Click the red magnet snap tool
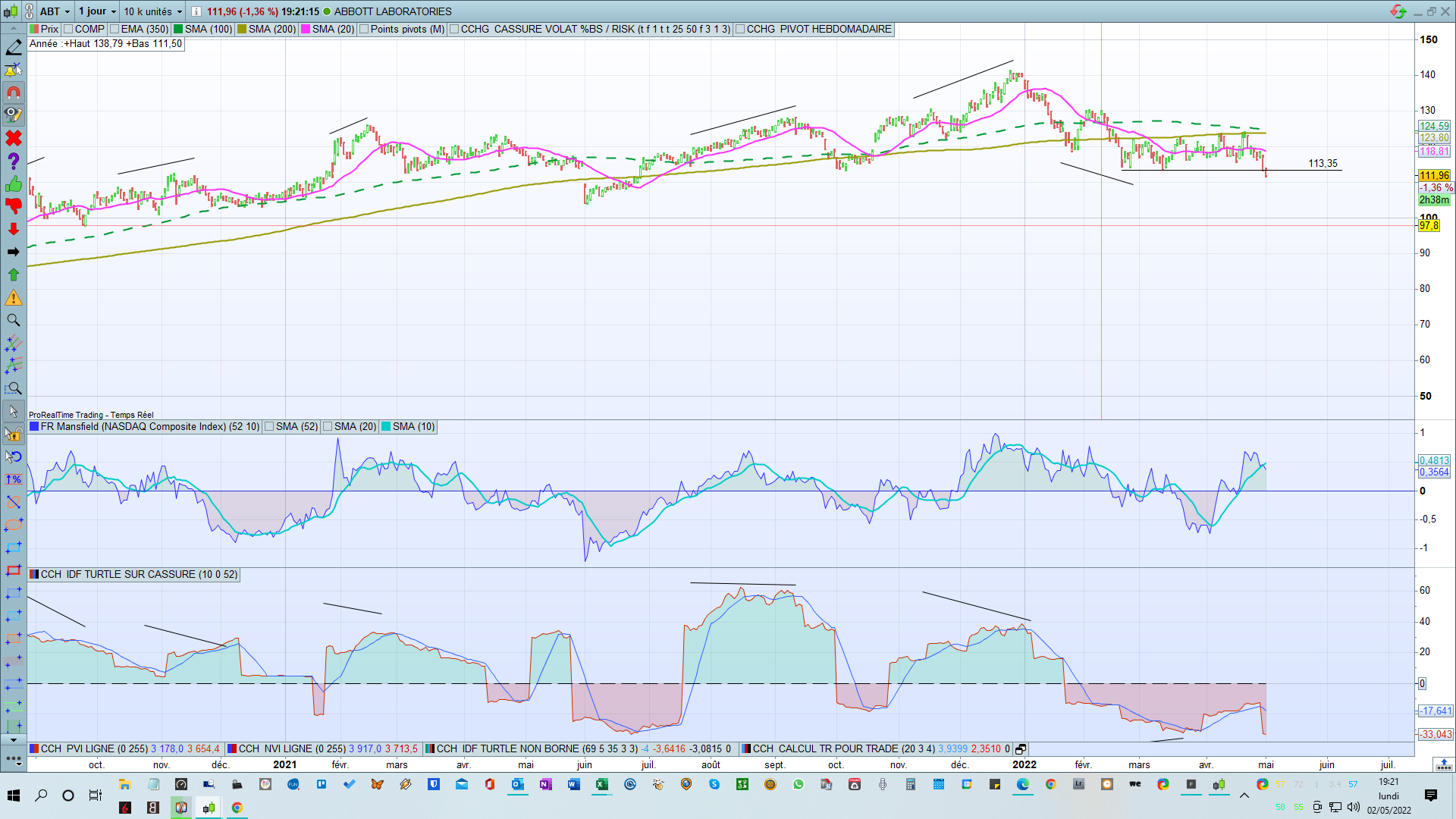This screenshot has height=819, width=1456. point(14,93)
